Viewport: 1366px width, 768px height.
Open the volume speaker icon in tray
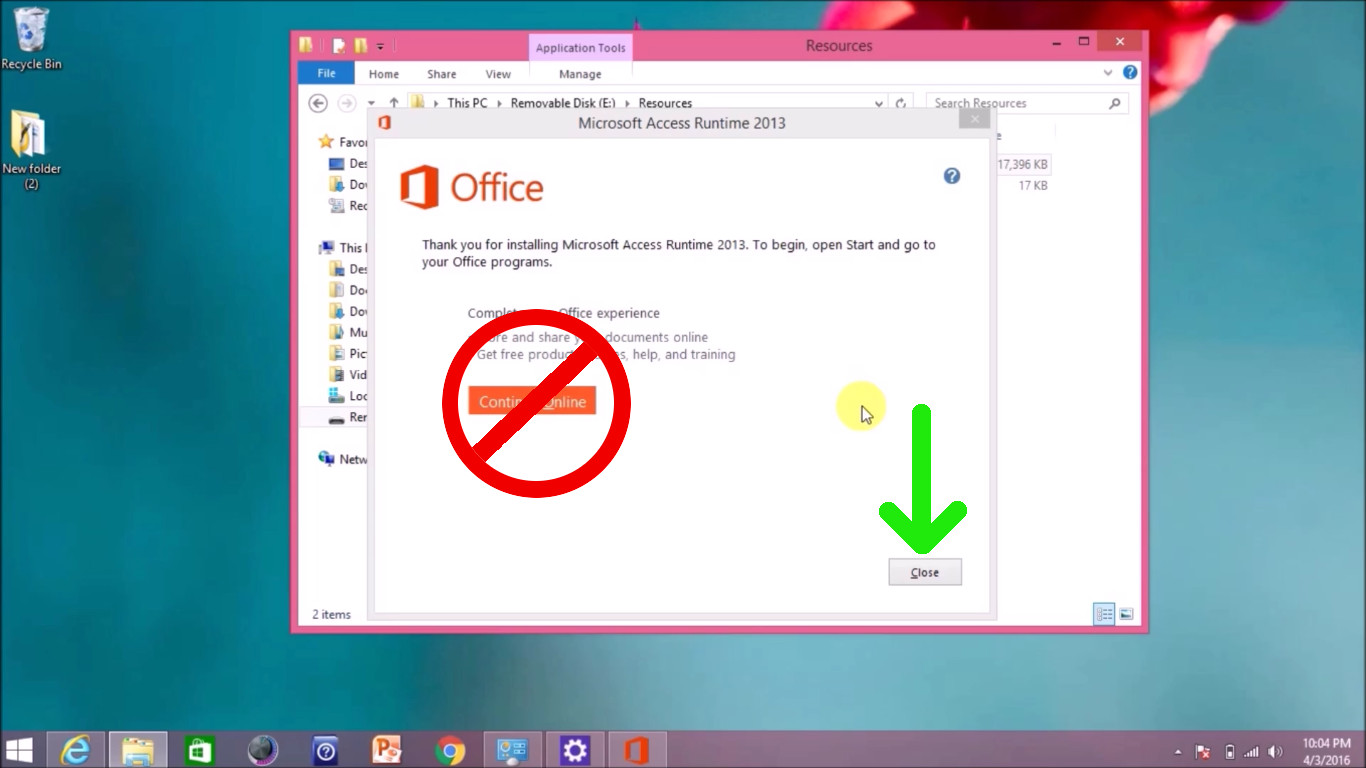1275,752
